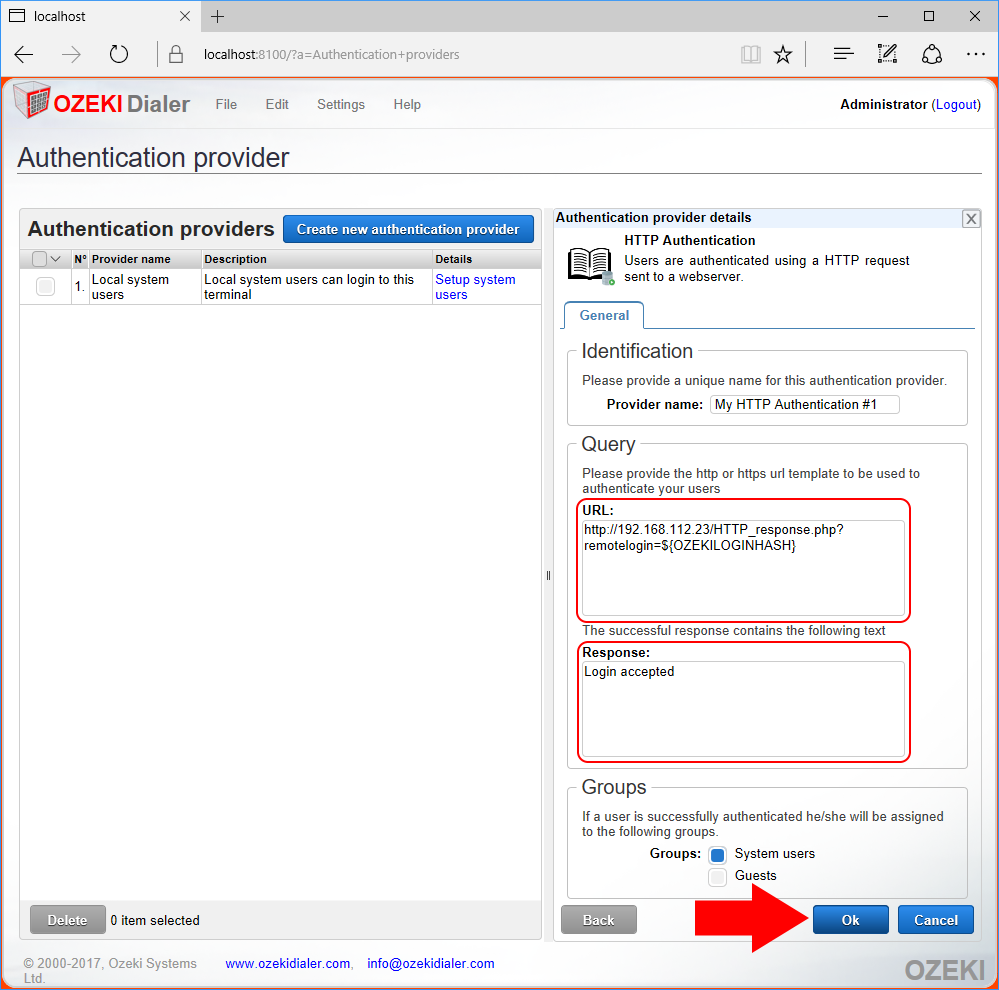The height and width of the screenshot is (990, 999).
Task: Open the reading view book icon
Action: (750, 54)
